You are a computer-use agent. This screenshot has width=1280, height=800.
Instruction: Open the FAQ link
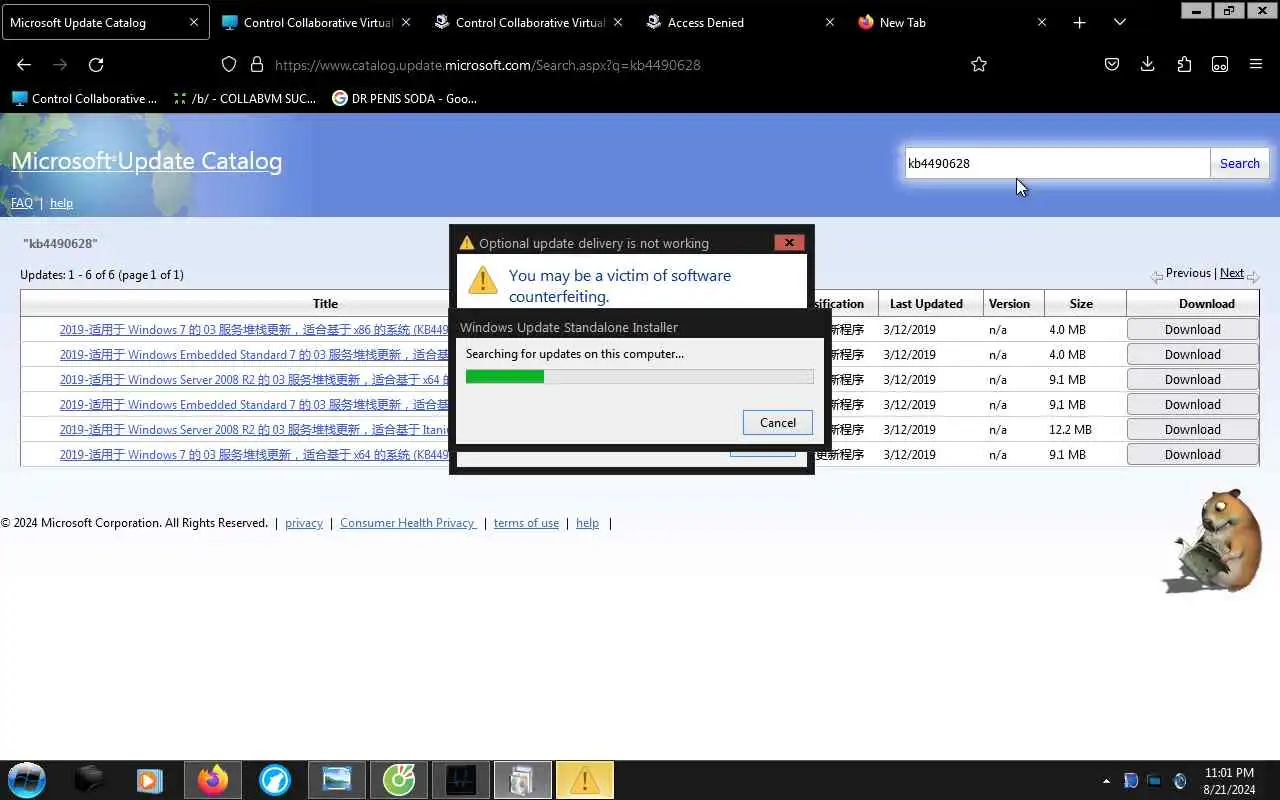click(x=22, y=202)
